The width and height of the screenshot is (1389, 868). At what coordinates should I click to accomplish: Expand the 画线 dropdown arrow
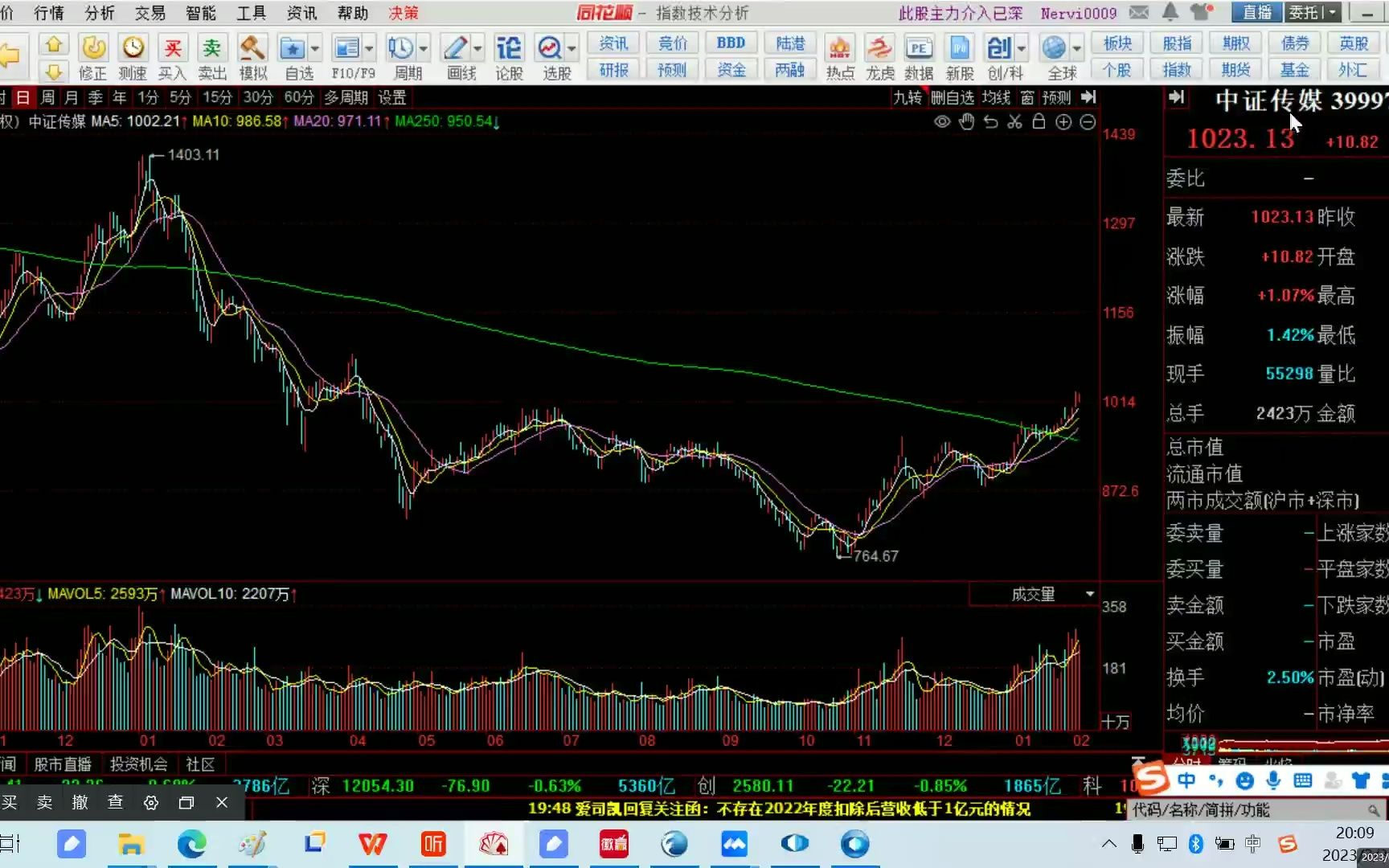click(x=477, y=49)
